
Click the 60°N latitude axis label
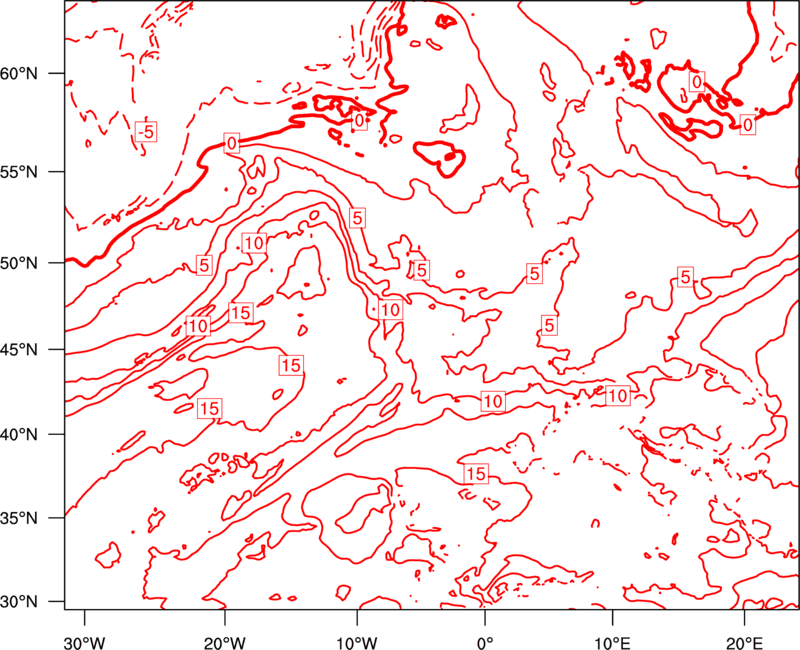click(x=19, y=74)
